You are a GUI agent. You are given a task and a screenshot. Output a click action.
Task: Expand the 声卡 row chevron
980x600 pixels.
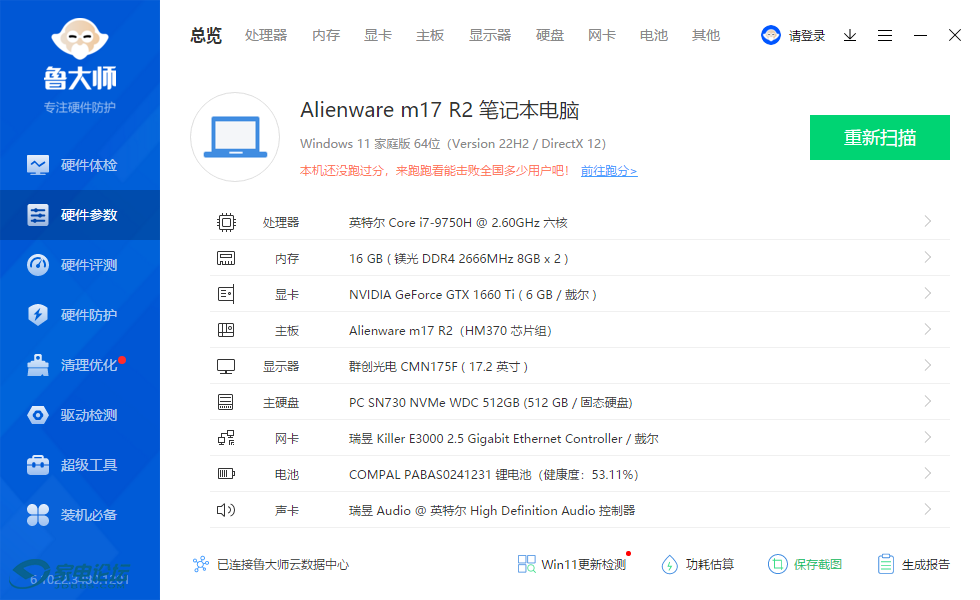click(x=928, y=509)
